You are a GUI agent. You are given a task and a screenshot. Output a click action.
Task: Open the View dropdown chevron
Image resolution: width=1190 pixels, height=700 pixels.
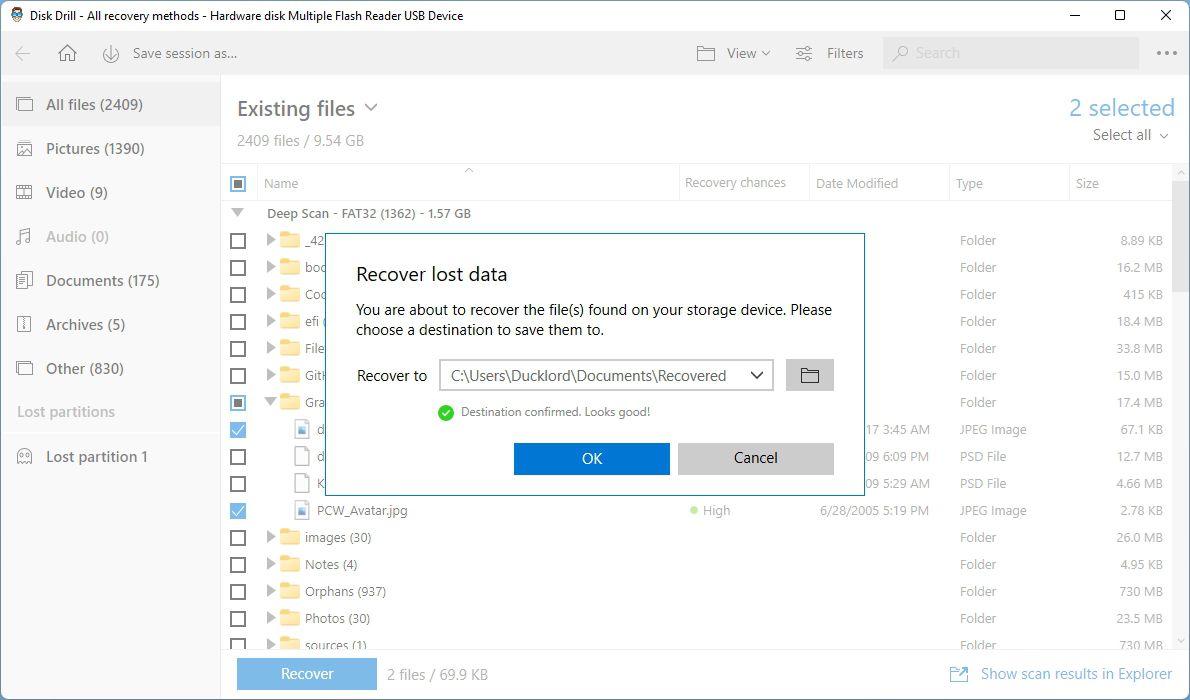click(766, 53)
